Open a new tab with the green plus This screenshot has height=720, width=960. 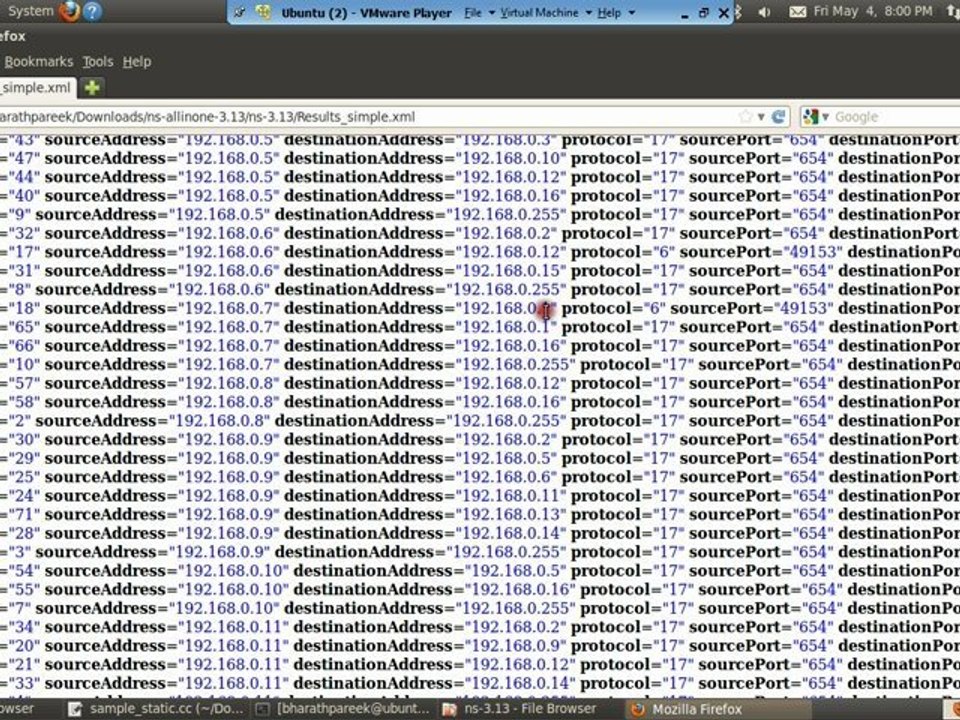pyautogui.click(x=92, y=88)
